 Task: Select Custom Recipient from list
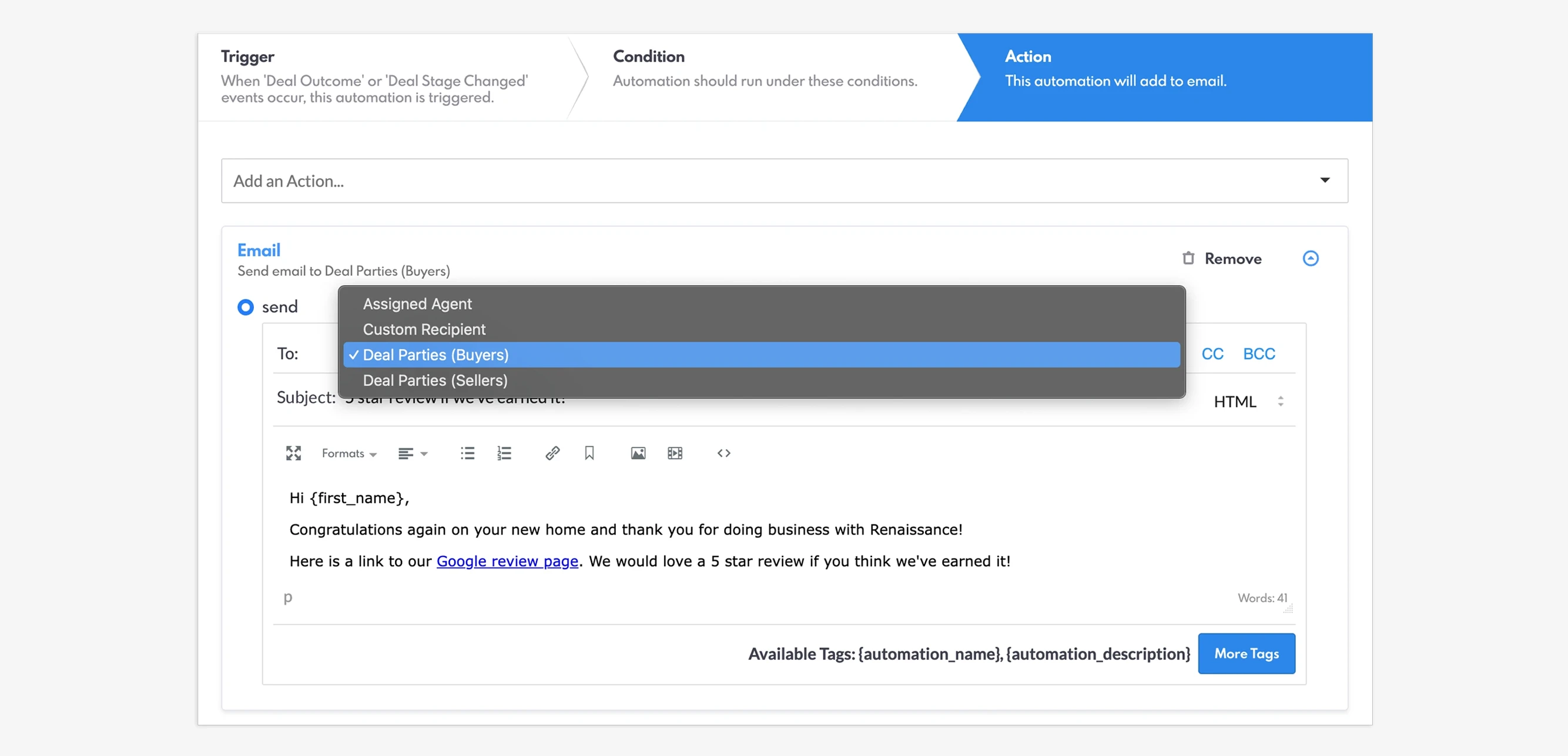point(424,329)
